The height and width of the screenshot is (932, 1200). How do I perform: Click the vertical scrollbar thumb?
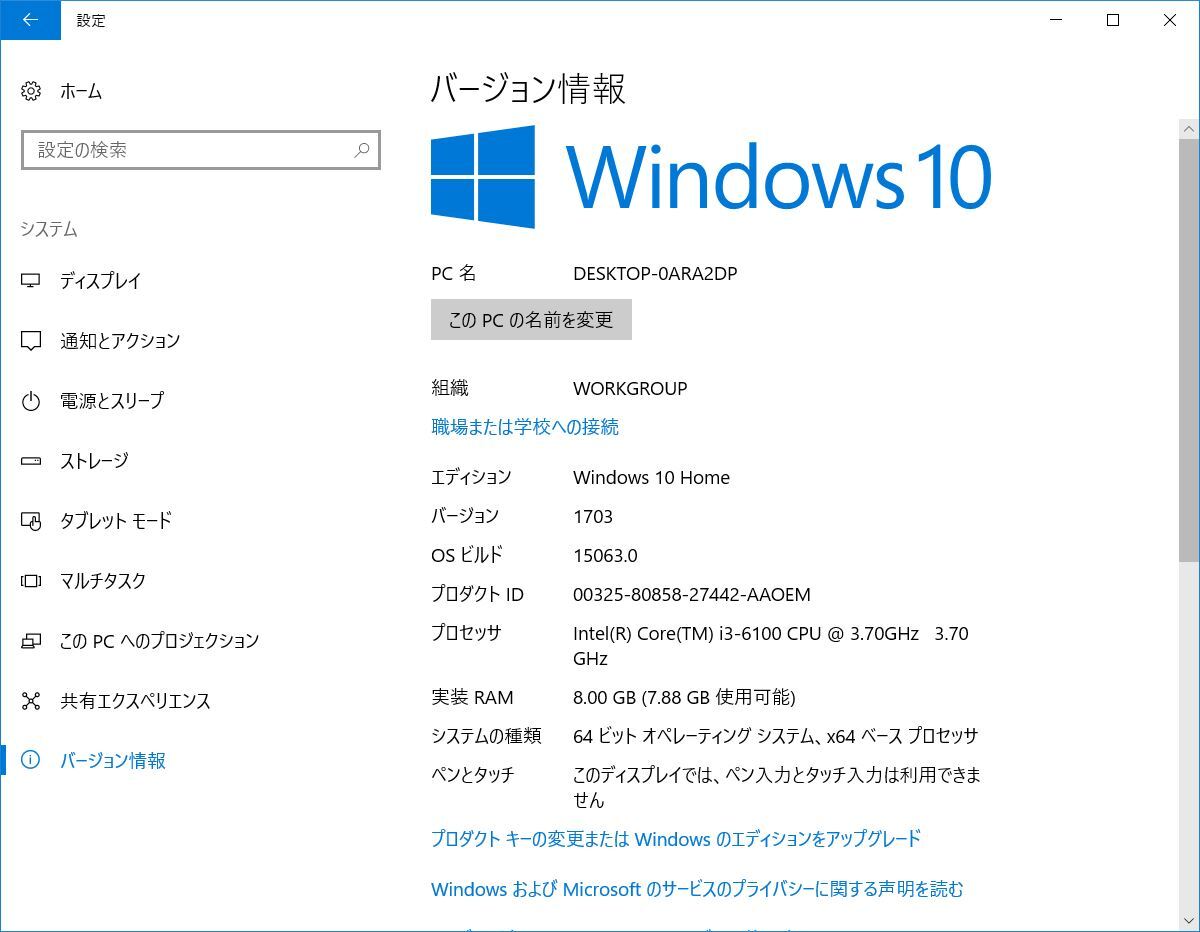pyautogui.click(x=1189, y=350)
